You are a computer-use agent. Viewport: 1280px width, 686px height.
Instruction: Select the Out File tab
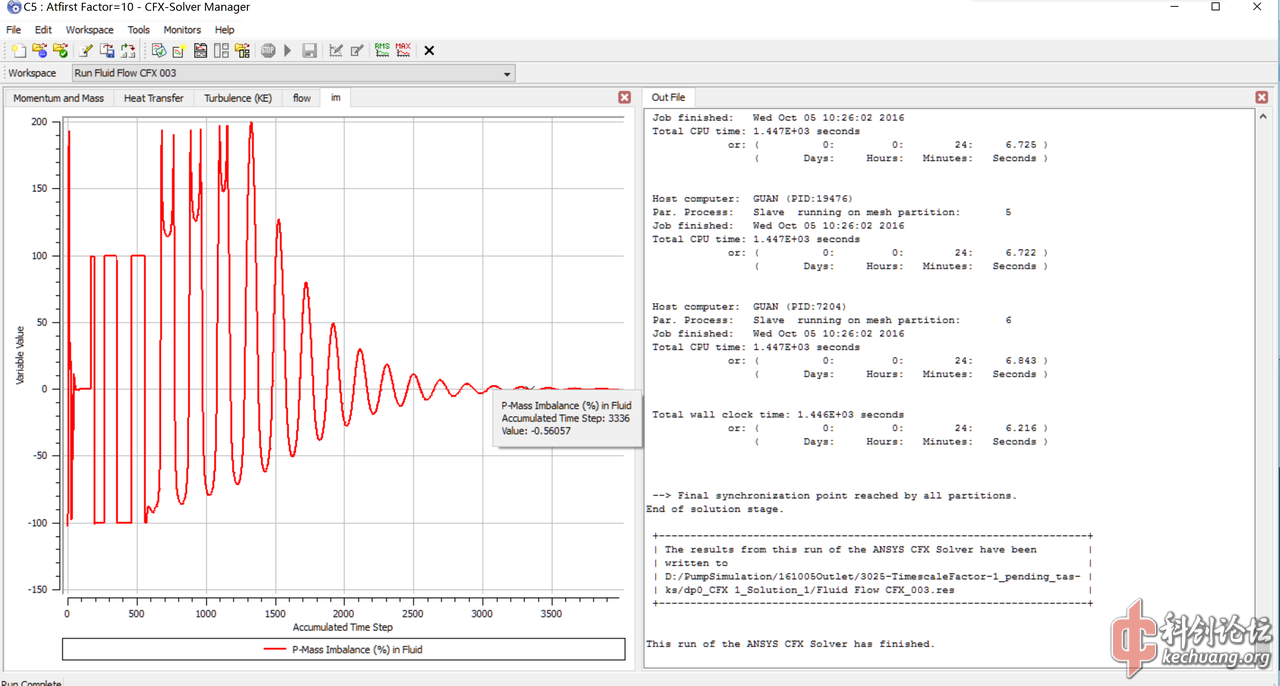click(669, 97)
